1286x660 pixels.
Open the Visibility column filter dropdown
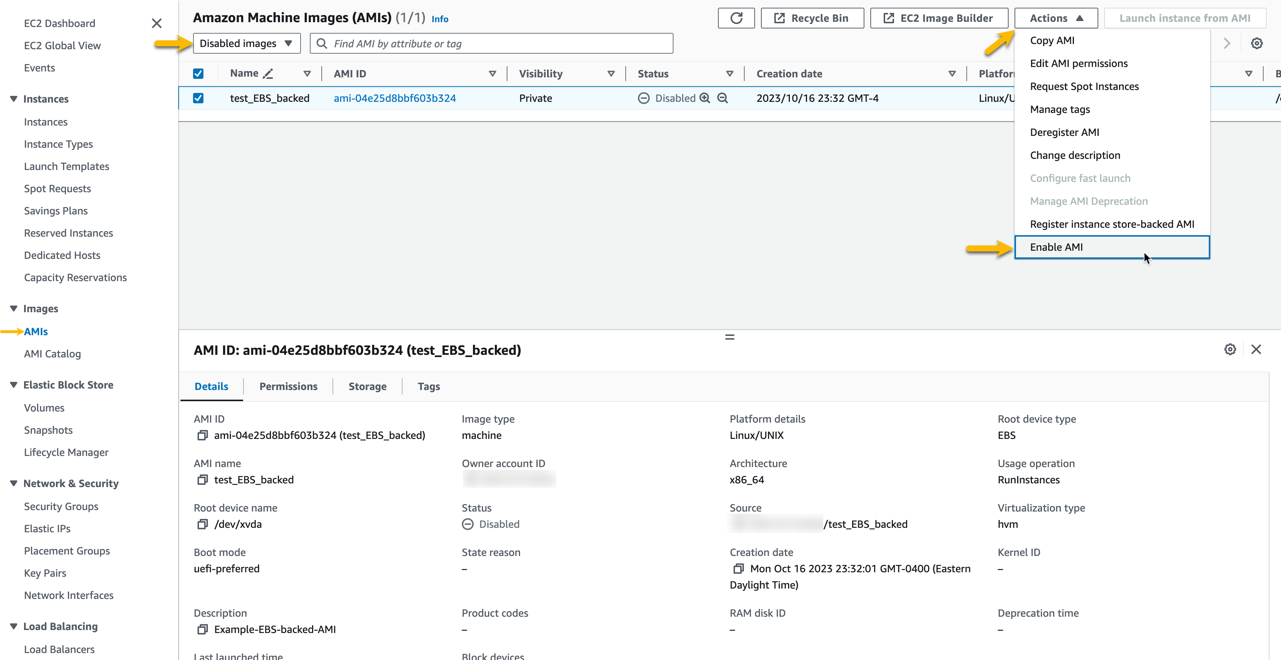[610, 73]
